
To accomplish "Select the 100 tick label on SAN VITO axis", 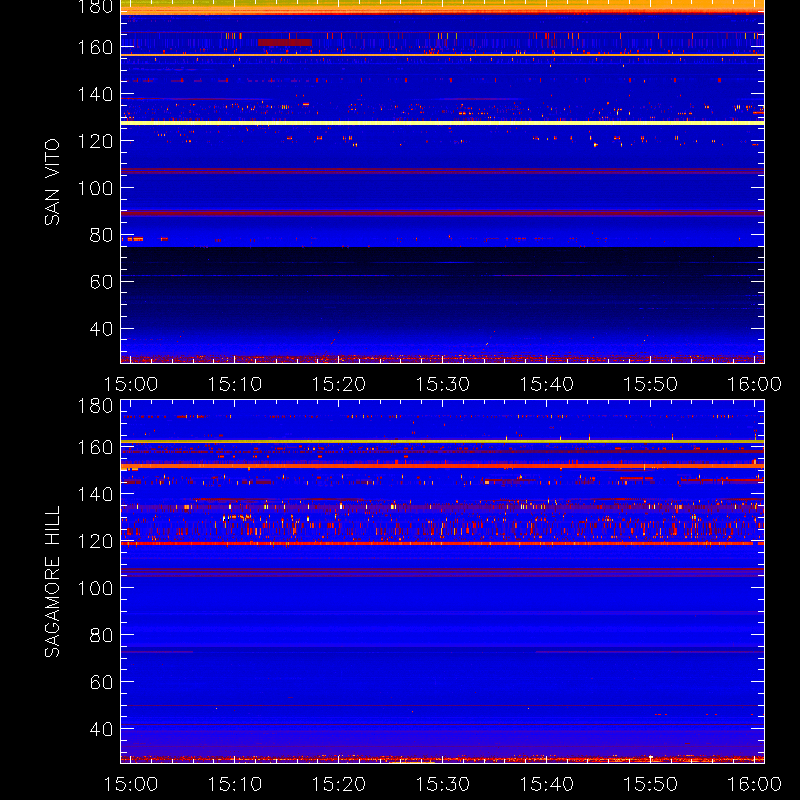I will [x=95, y=188].
